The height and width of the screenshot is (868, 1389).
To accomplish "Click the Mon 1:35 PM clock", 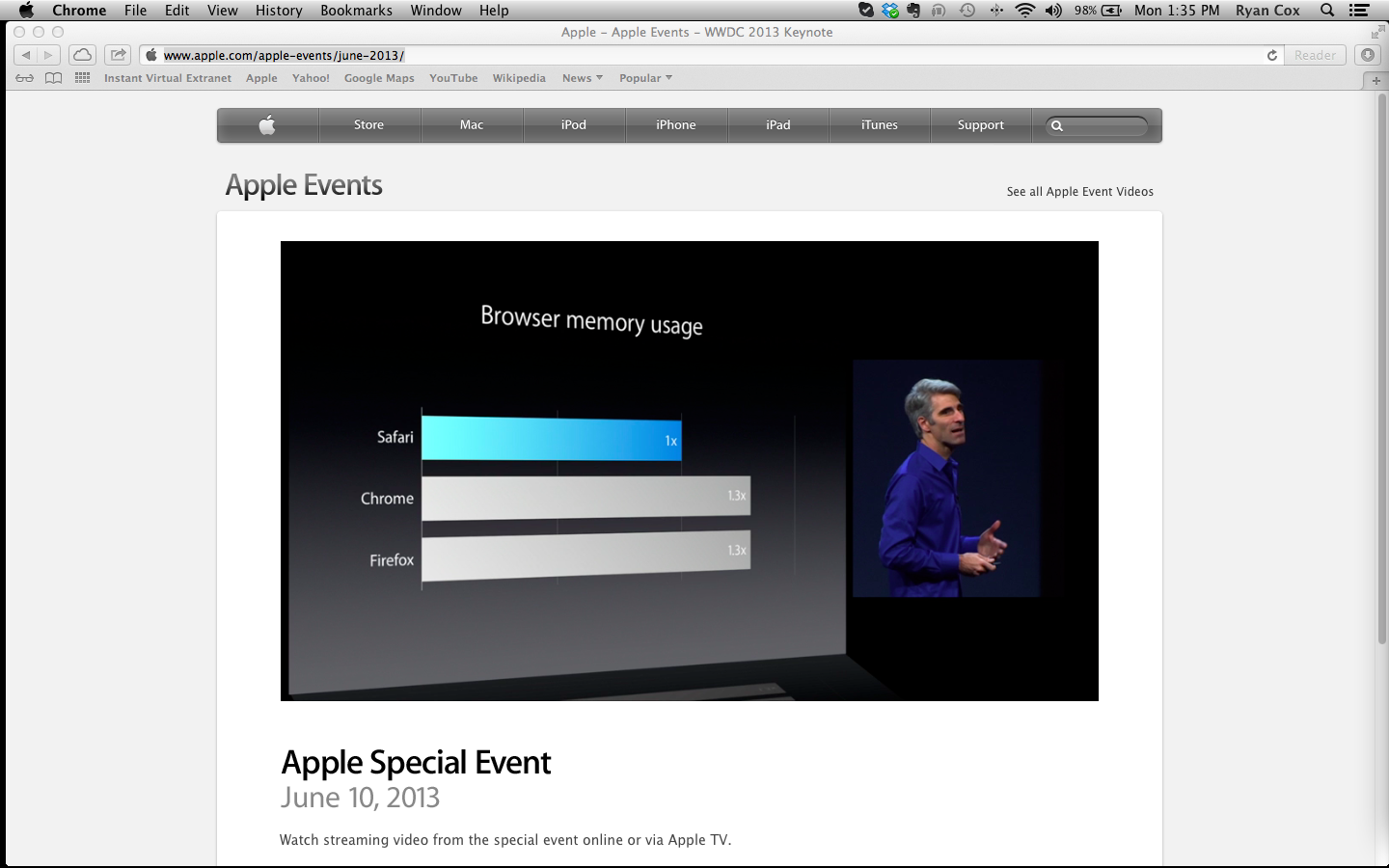I will [1177, 11].
